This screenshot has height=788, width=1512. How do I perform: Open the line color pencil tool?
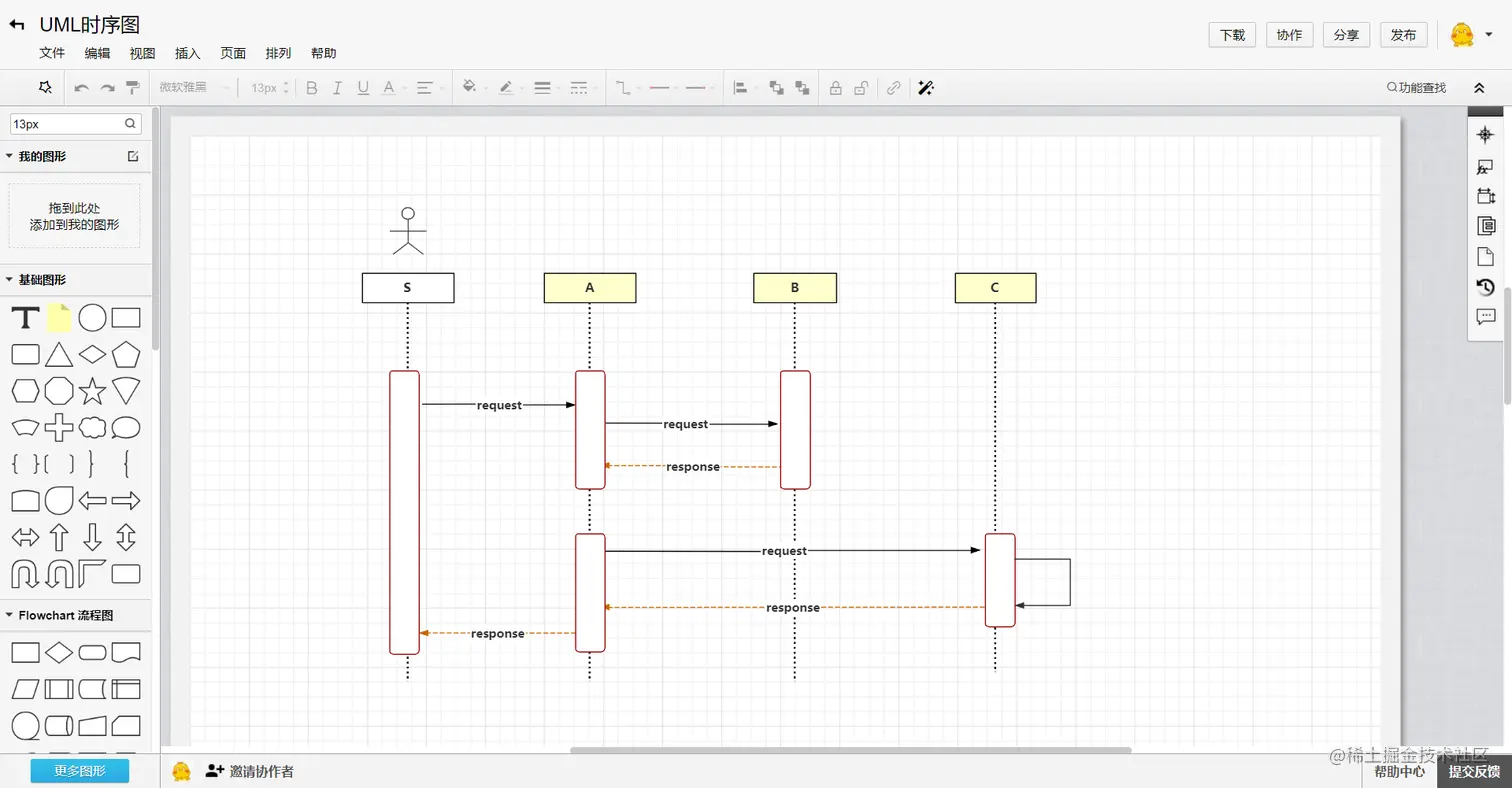coord(506,88)
